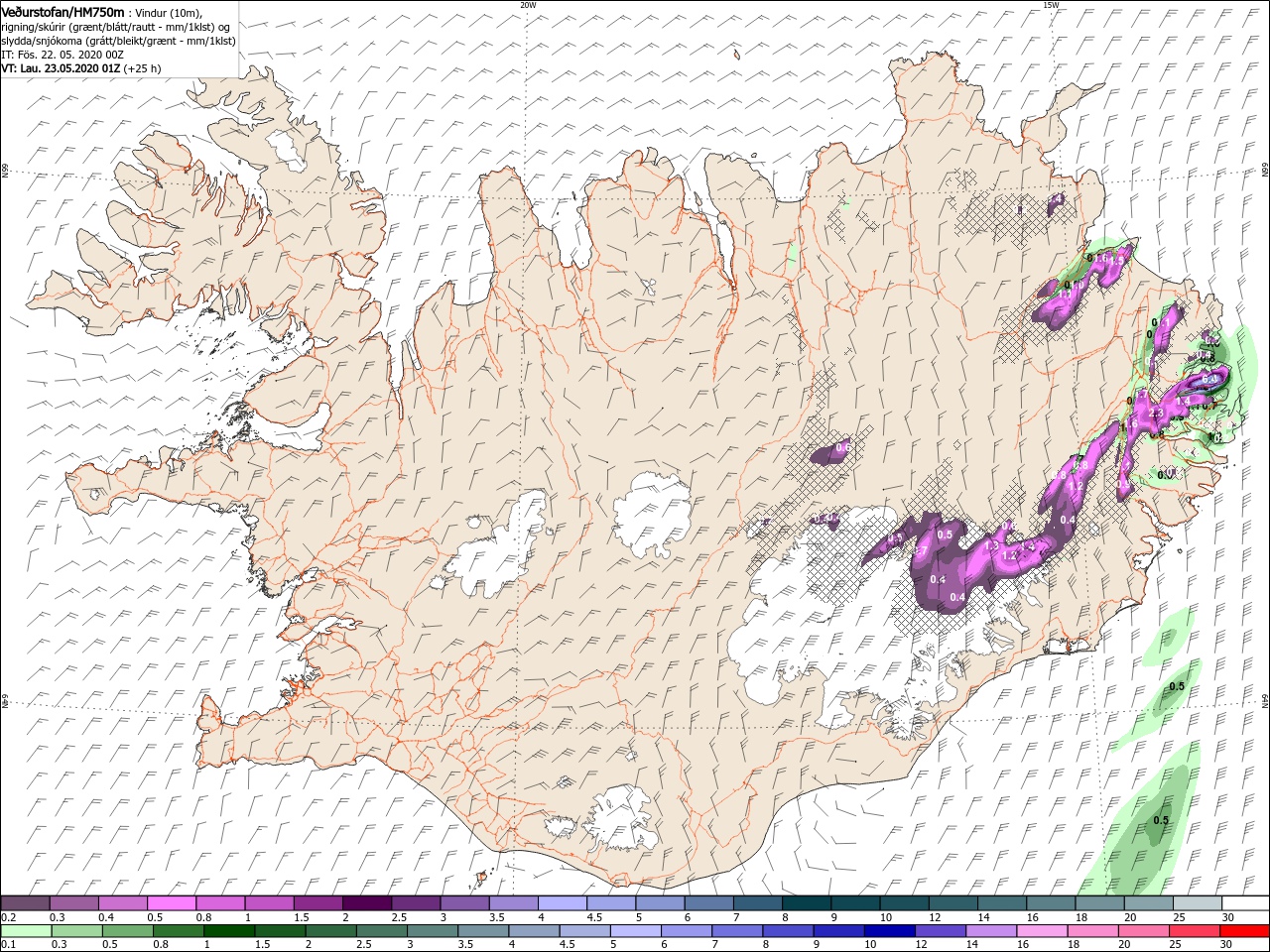Click the deep blue 10 swatch in lower legend
This screenshot has width=1270, height=952.
[888, 931]
